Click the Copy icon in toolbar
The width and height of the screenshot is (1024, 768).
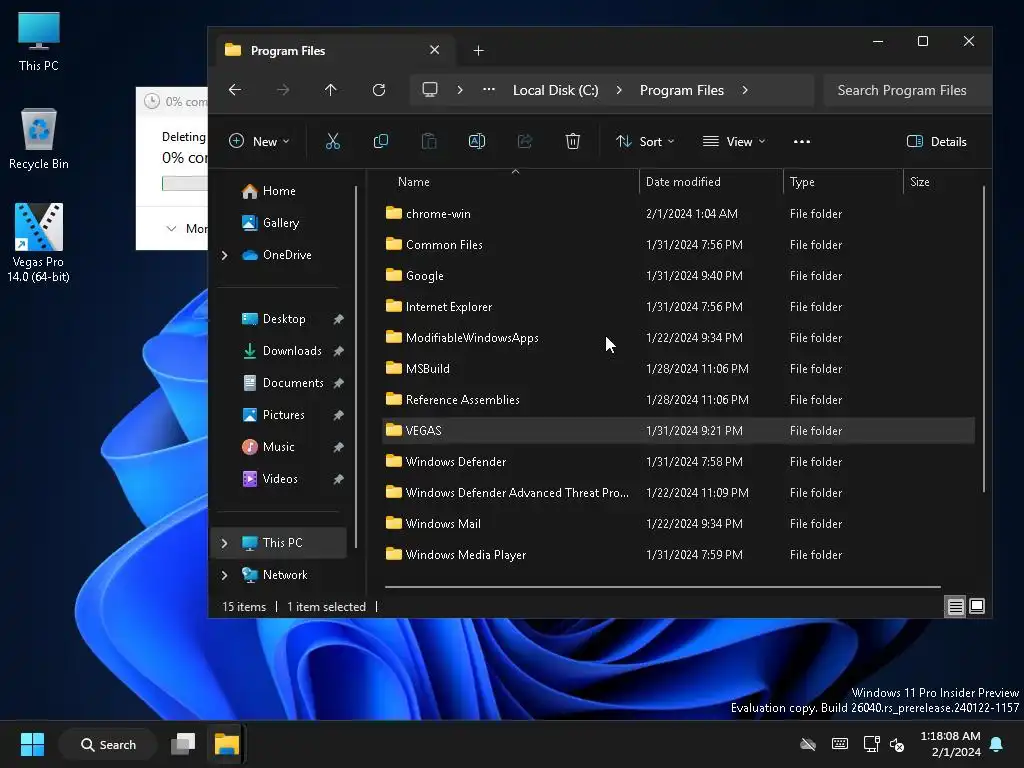tap(381, 141)
